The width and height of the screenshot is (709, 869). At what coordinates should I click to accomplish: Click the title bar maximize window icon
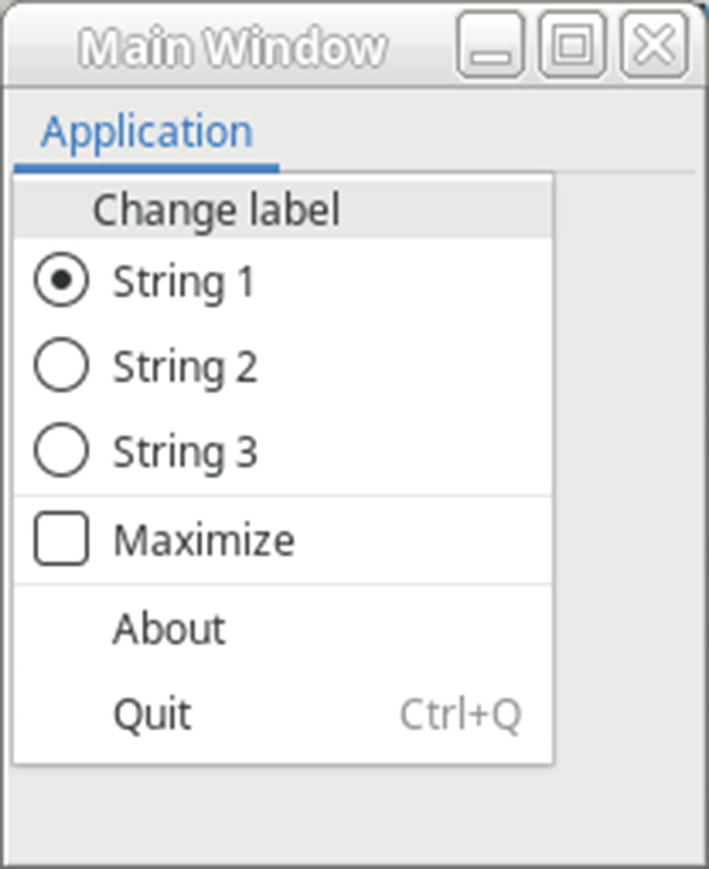point(572,45)
